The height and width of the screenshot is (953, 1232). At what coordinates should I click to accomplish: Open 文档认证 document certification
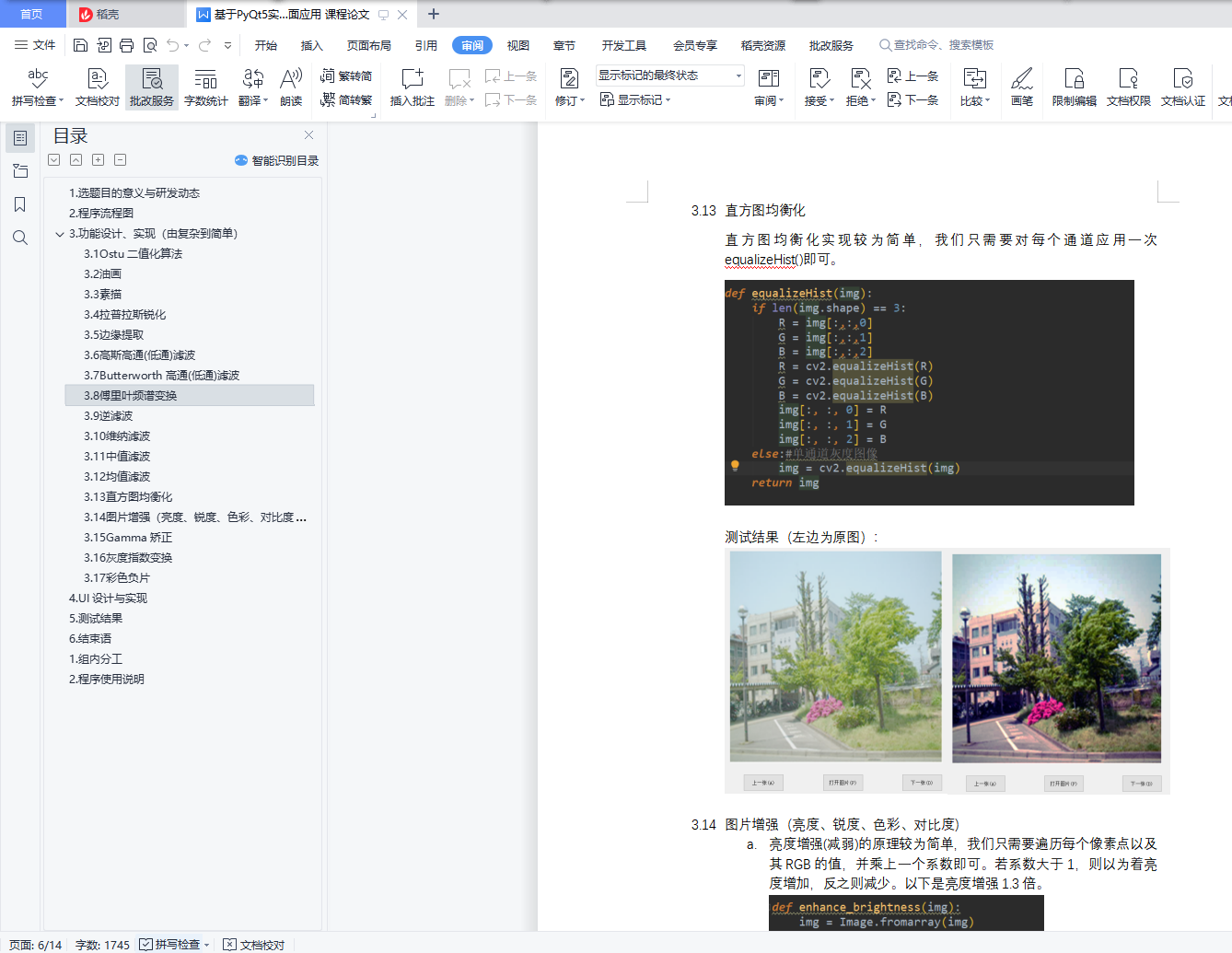[x=1183, y=87]
